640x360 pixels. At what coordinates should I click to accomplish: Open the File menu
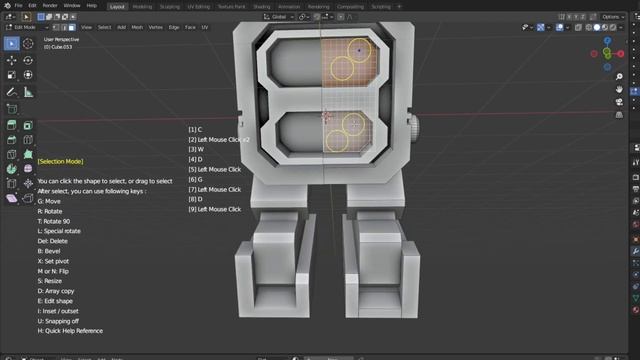[x=19, y=6]
